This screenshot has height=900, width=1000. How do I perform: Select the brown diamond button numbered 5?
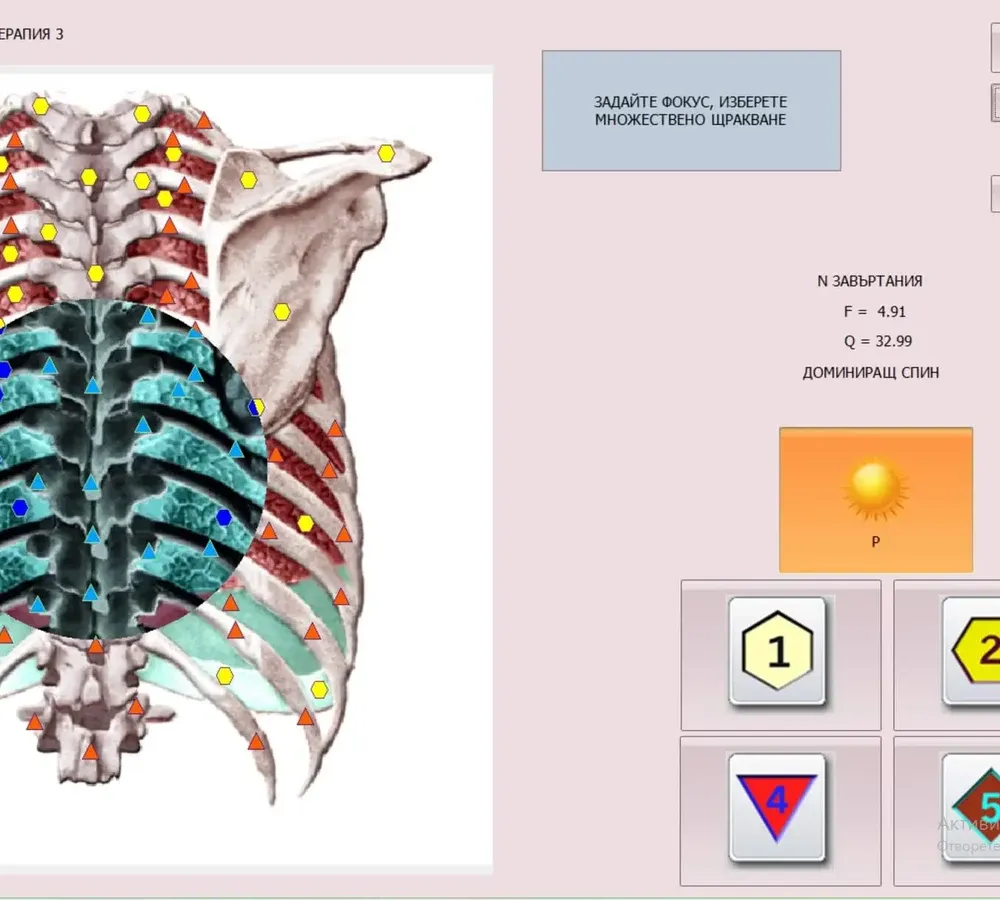(971, 808)
